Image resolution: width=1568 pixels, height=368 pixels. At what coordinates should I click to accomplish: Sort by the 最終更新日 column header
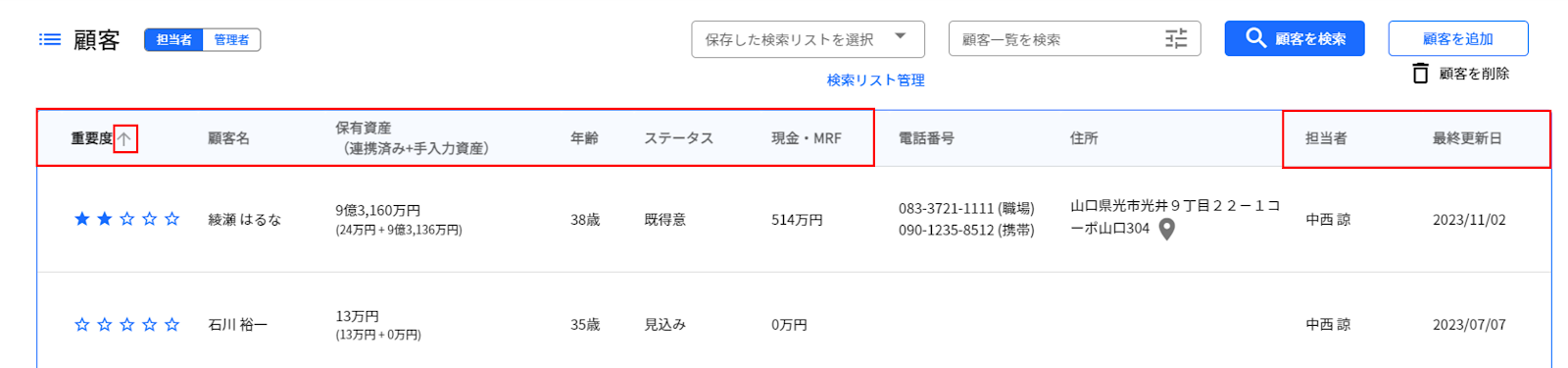(1467, 138)
